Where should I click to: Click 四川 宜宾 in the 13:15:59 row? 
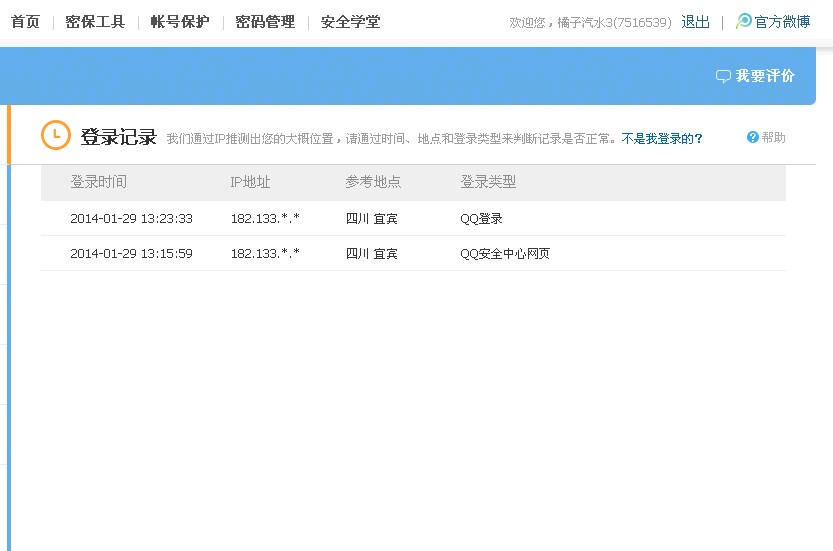[x=371, y=253]
